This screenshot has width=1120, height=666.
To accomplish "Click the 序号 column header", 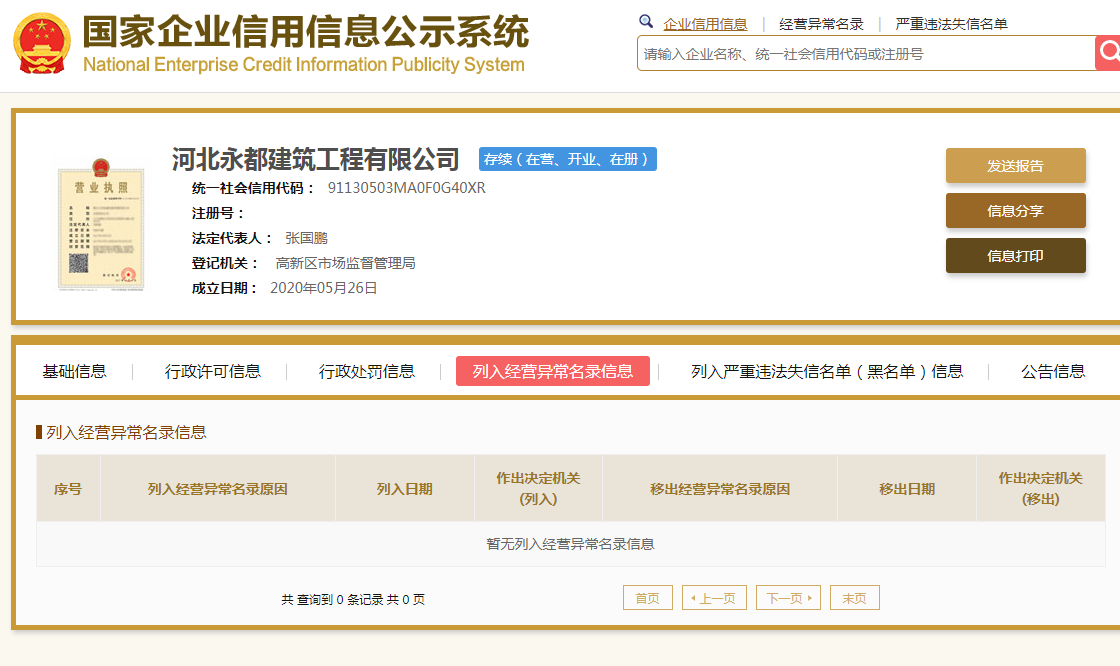I will (x=69, y=489).
